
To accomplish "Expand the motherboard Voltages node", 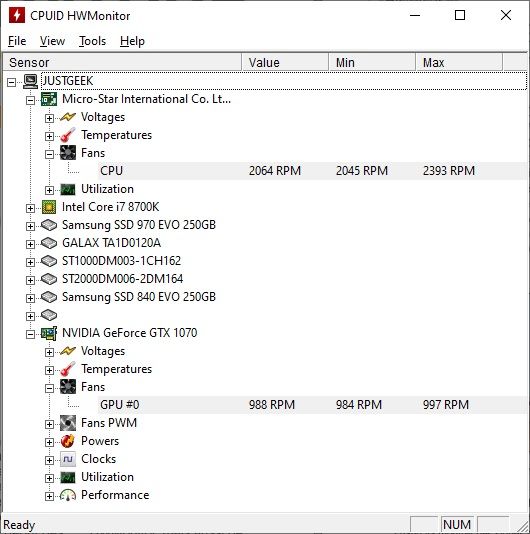I will (49, 118).
